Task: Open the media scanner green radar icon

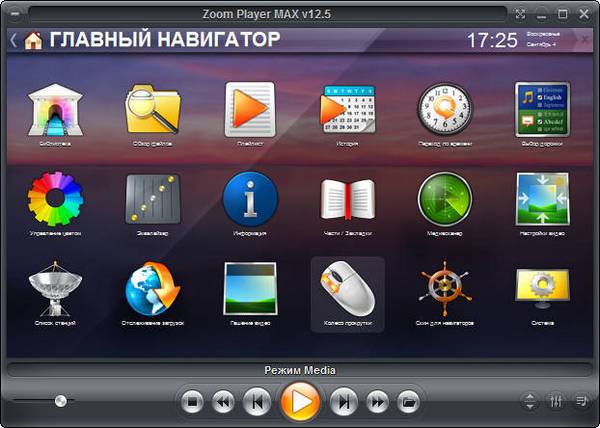Action: [x=445, y=199]
